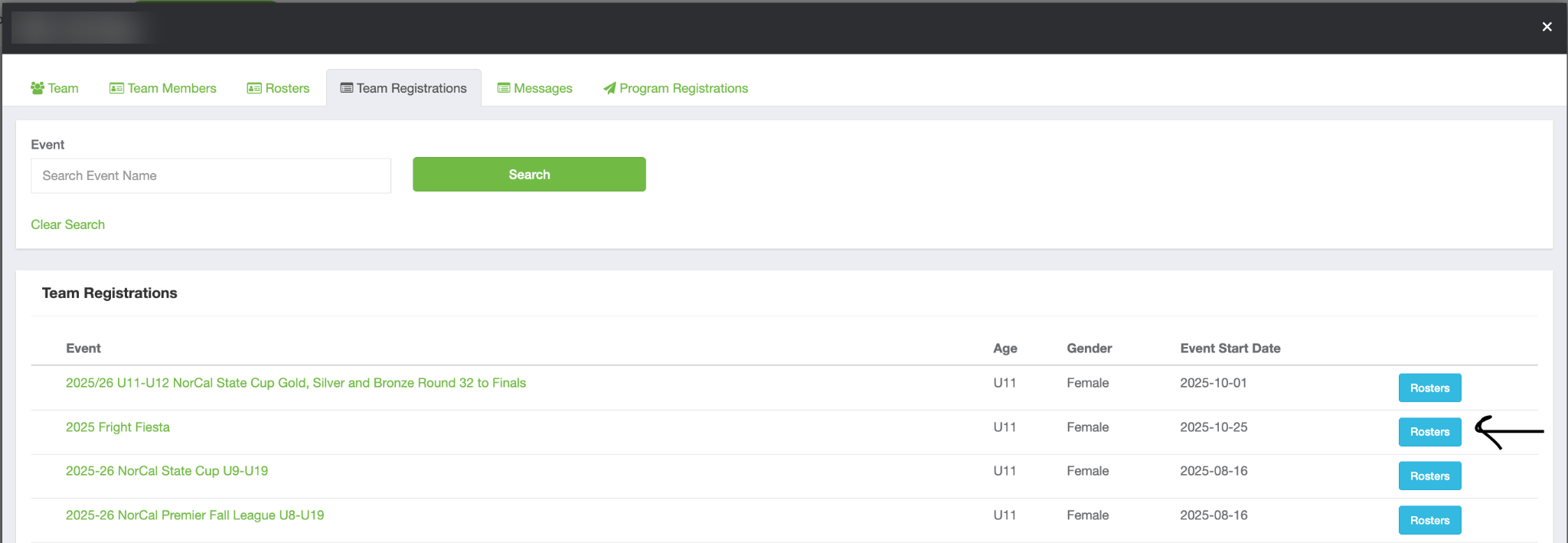View Rosters for NorCal State Cup U9-U19
This screenshot has height=543, width=1568.
[1429, 476]
